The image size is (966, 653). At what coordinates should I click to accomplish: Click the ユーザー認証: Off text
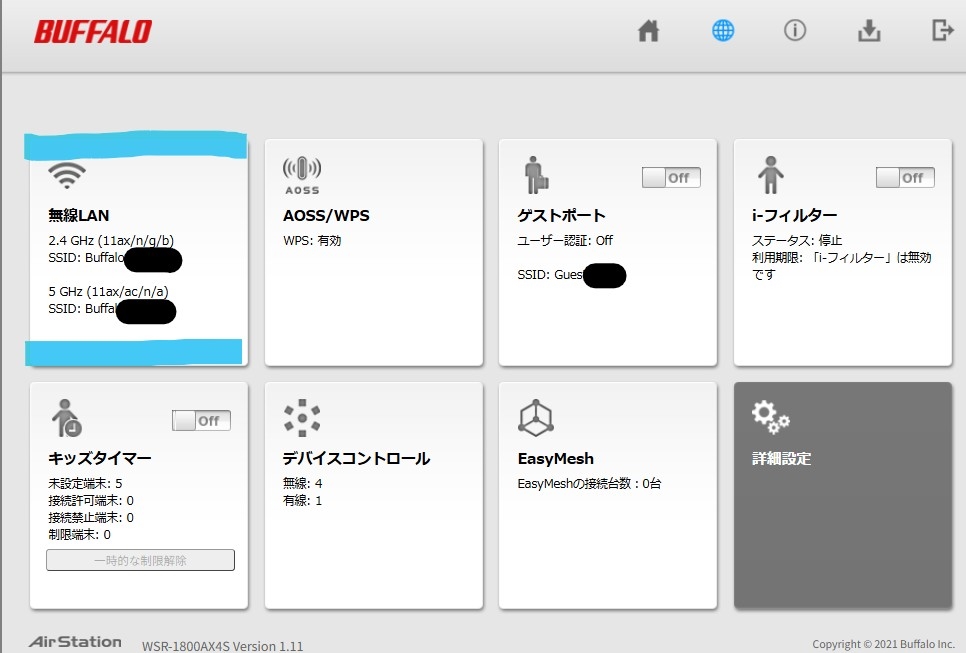click(x=565, y=240)
